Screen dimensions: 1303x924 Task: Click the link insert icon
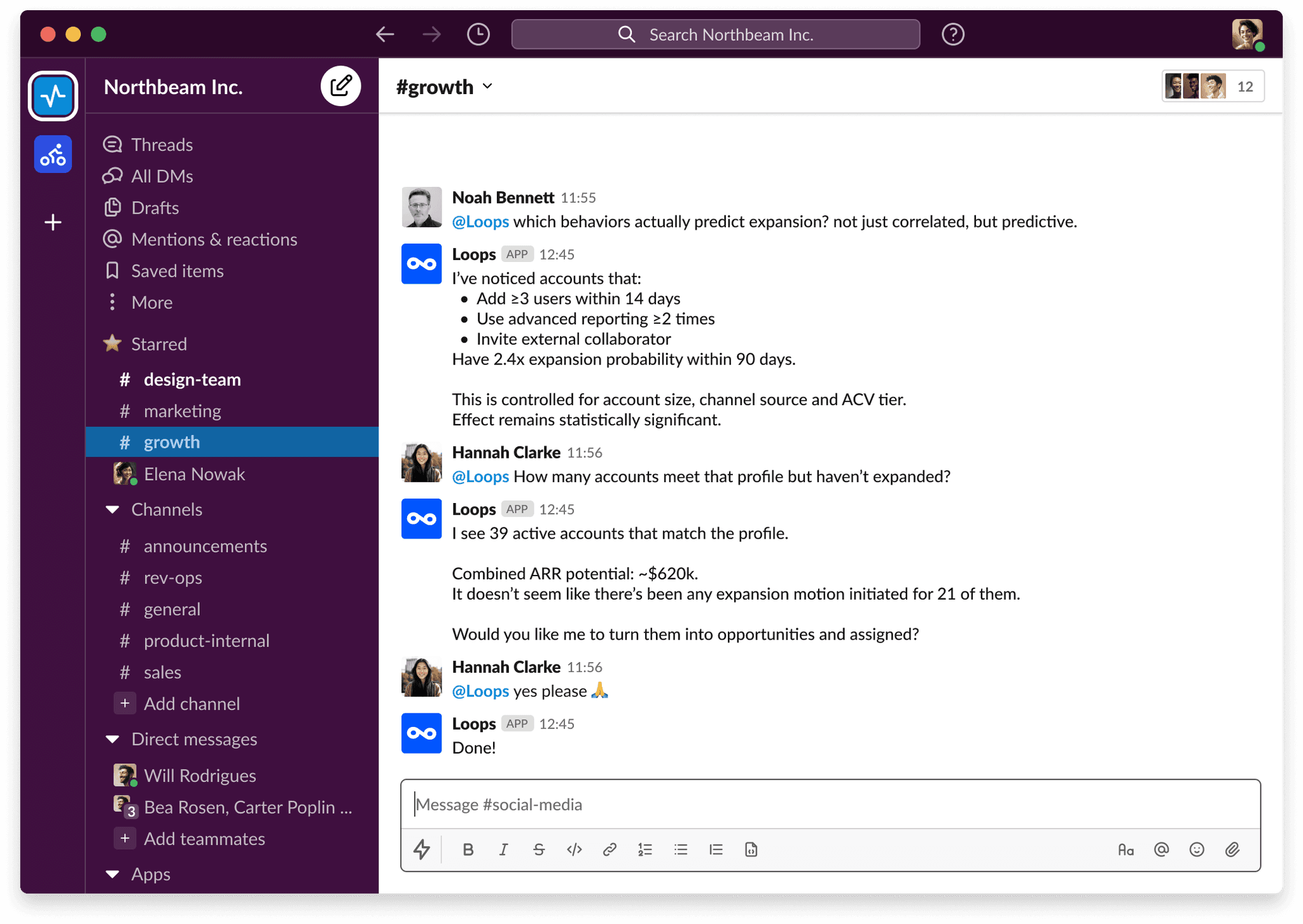(x=610, y=850)
